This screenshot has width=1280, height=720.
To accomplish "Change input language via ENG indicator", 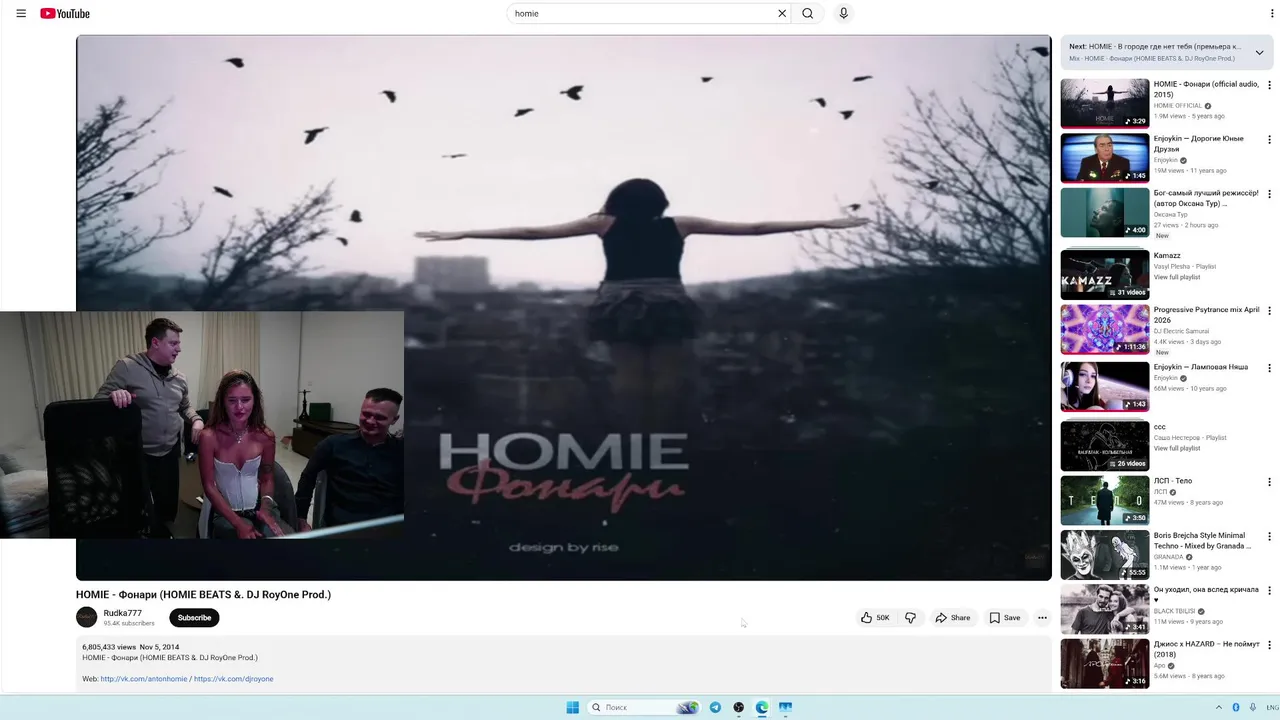I will click(1272, 707).
